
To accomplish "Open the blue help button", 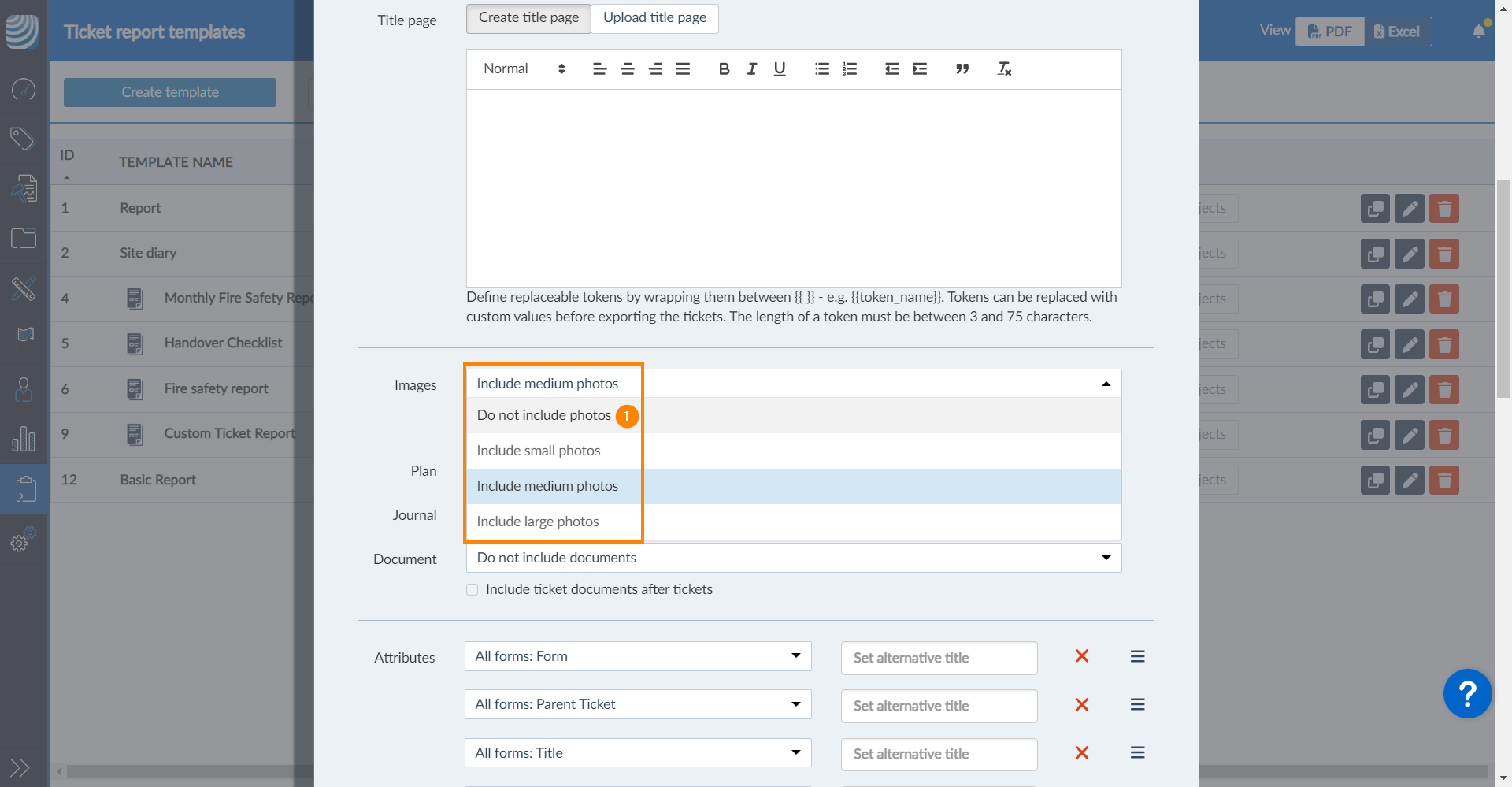I will click(x=1466, y=694).
